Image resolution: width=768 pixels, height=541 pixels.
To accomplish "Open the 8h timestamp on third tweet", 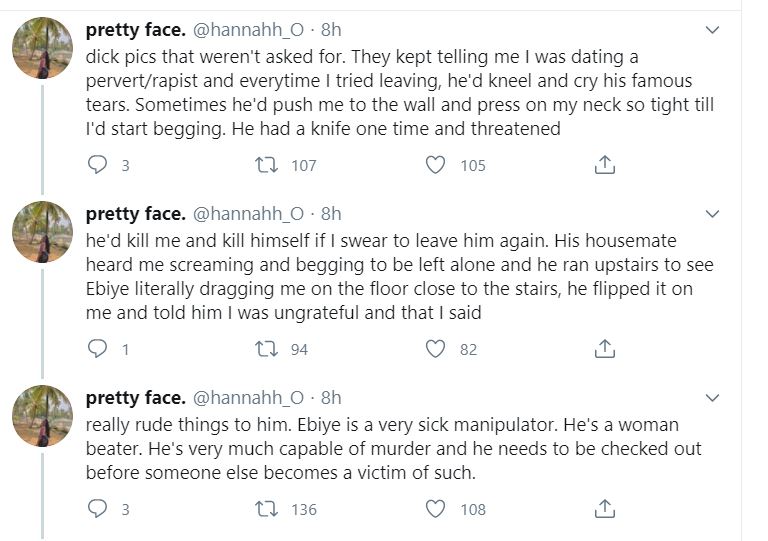I will point(331,398).
